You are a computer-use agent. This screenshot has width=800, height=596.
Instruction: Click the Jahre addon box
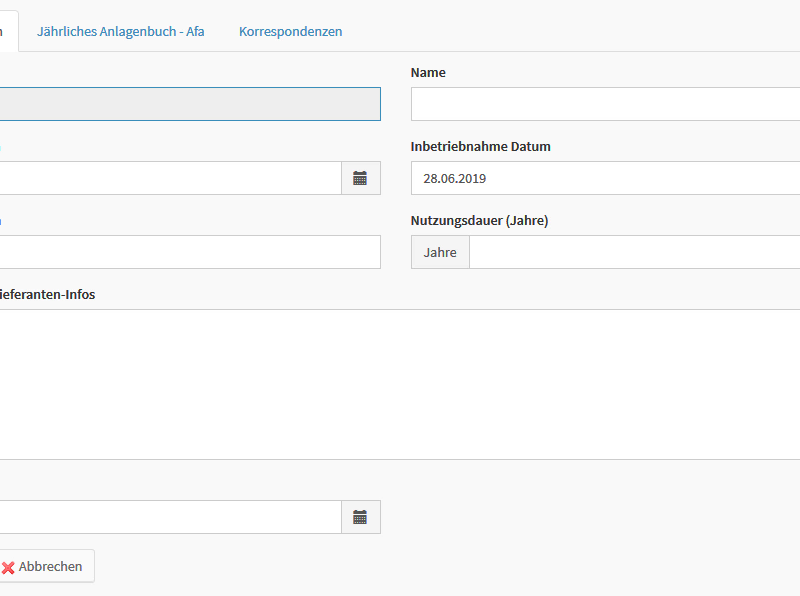pos(440,252)
